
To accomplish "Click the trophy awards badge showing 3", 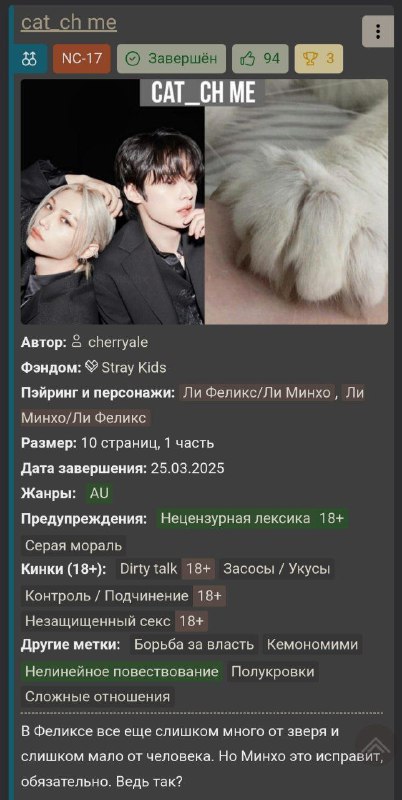I will pyautogui.click(x=319, y=59).
